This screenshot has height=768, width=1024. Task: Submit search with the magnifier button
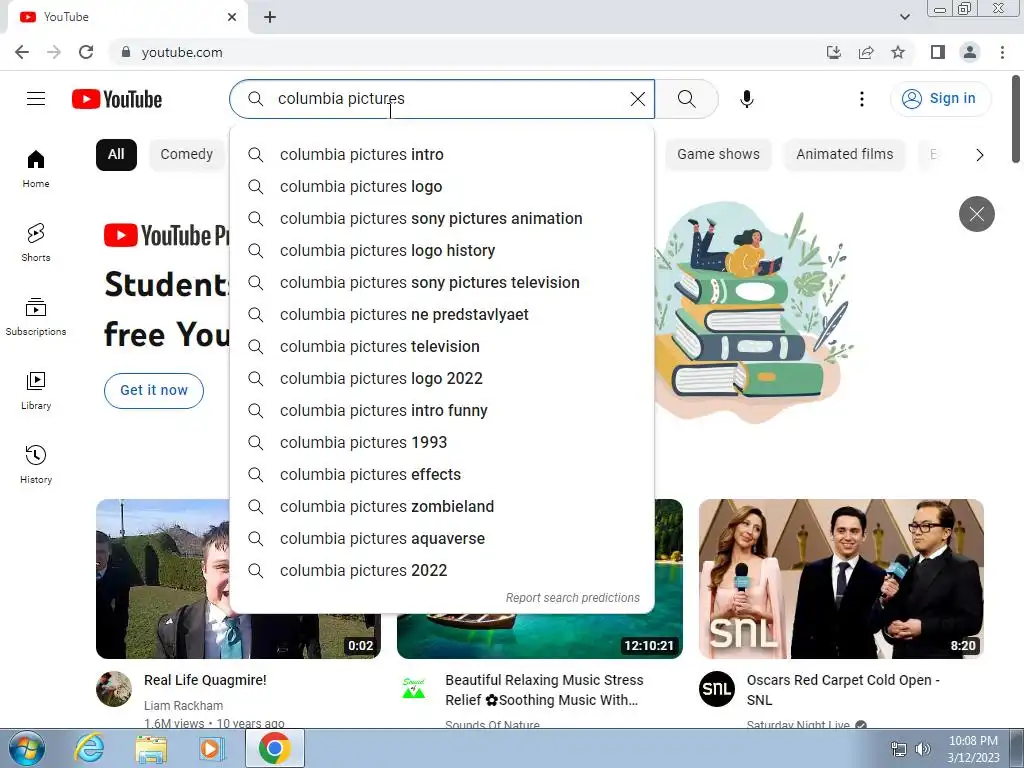click(686, 99)
